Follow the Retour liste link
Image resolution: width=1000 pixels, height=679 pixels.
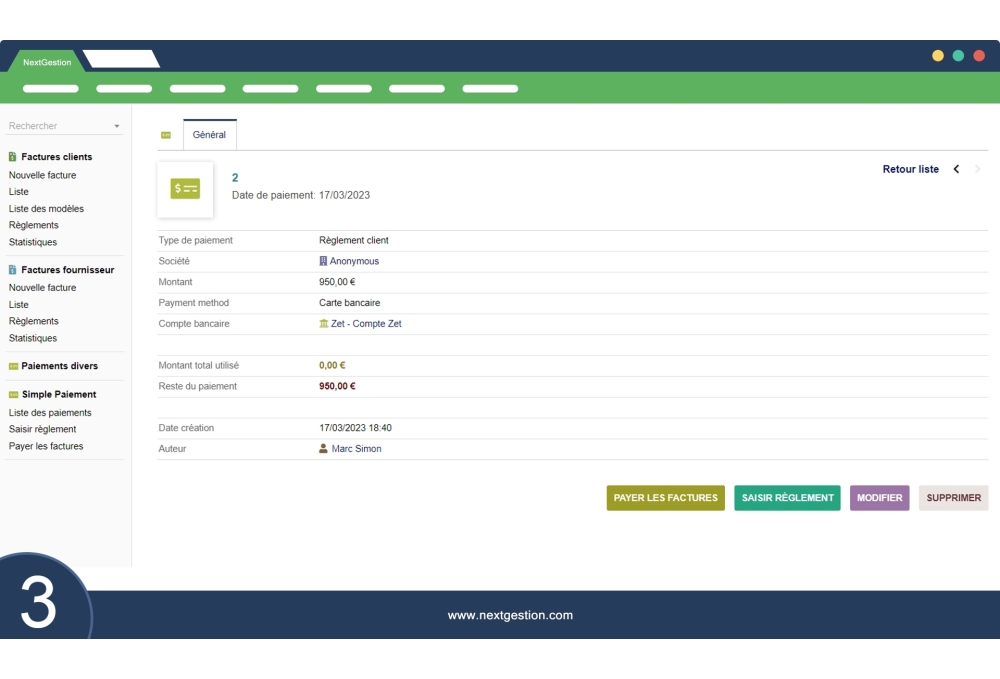910,169
